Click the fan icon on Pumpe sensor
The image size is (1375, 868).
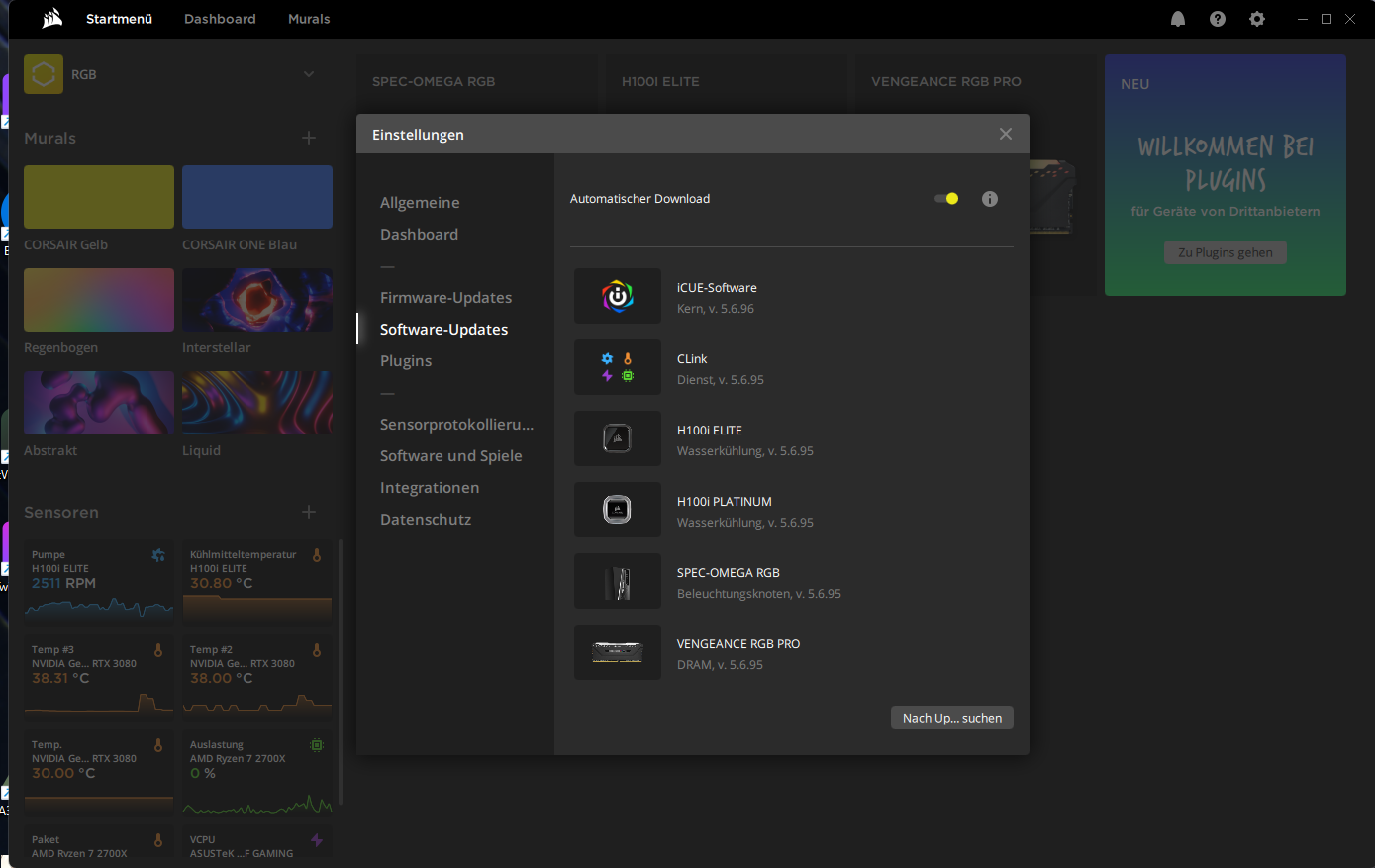point(158,555)
